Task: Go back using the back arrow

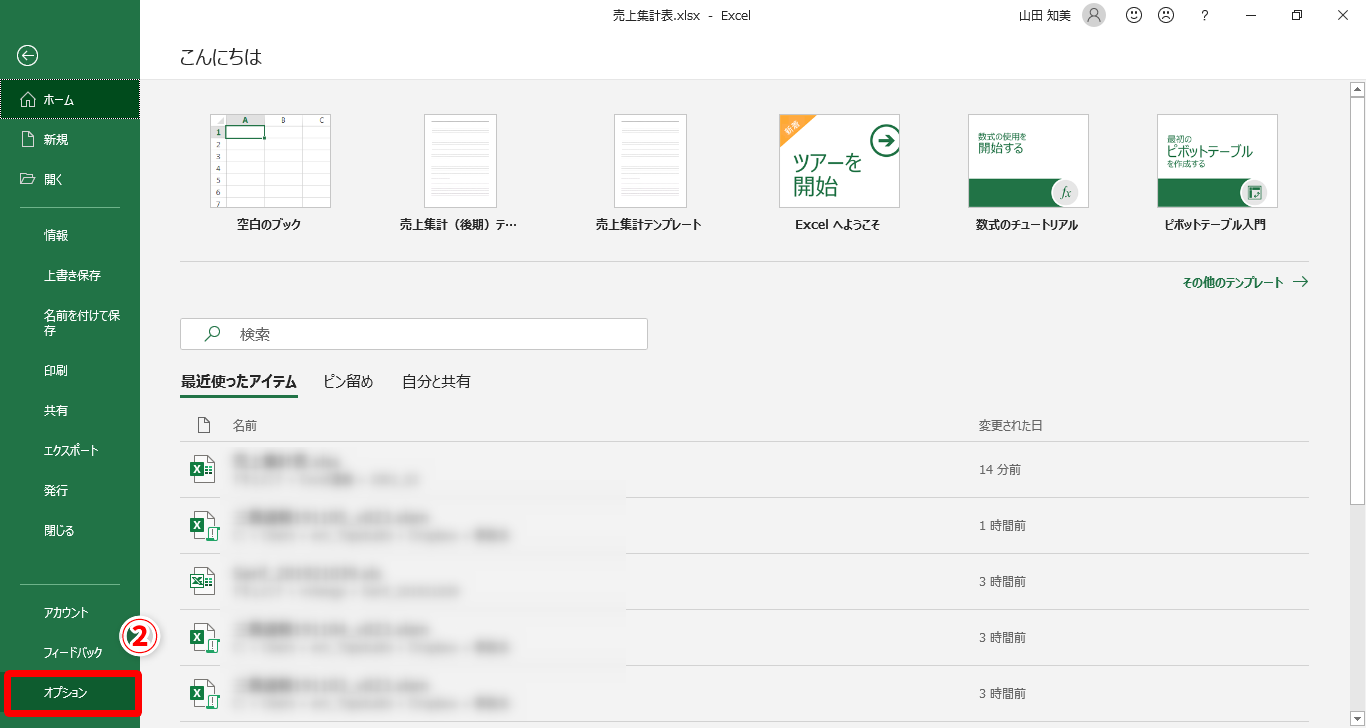Action: (x=28, y=56)
